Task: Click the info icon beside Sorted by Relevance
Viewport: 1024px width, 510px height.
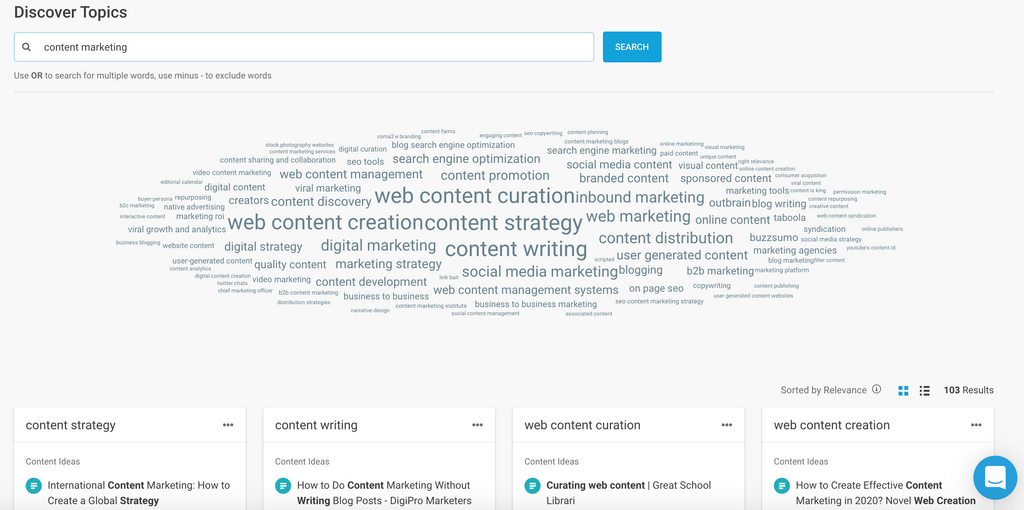Action: point(877,390)
